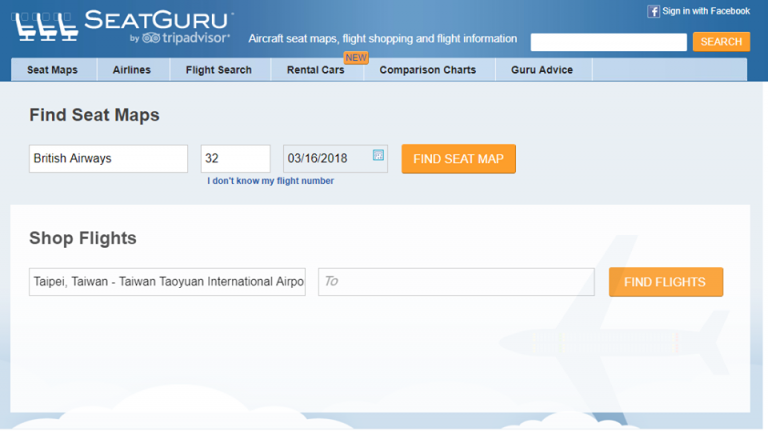Open the Seat Maps tab

coord(52,70)
